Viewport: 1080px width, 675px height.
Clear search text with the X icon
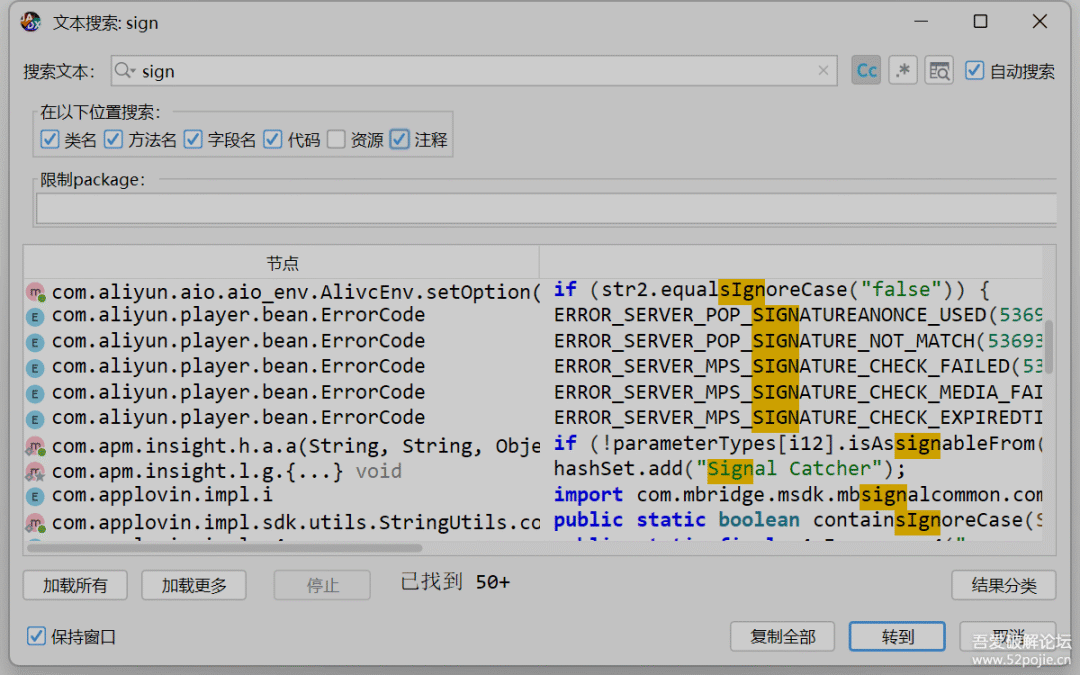[x=823, y=70]
